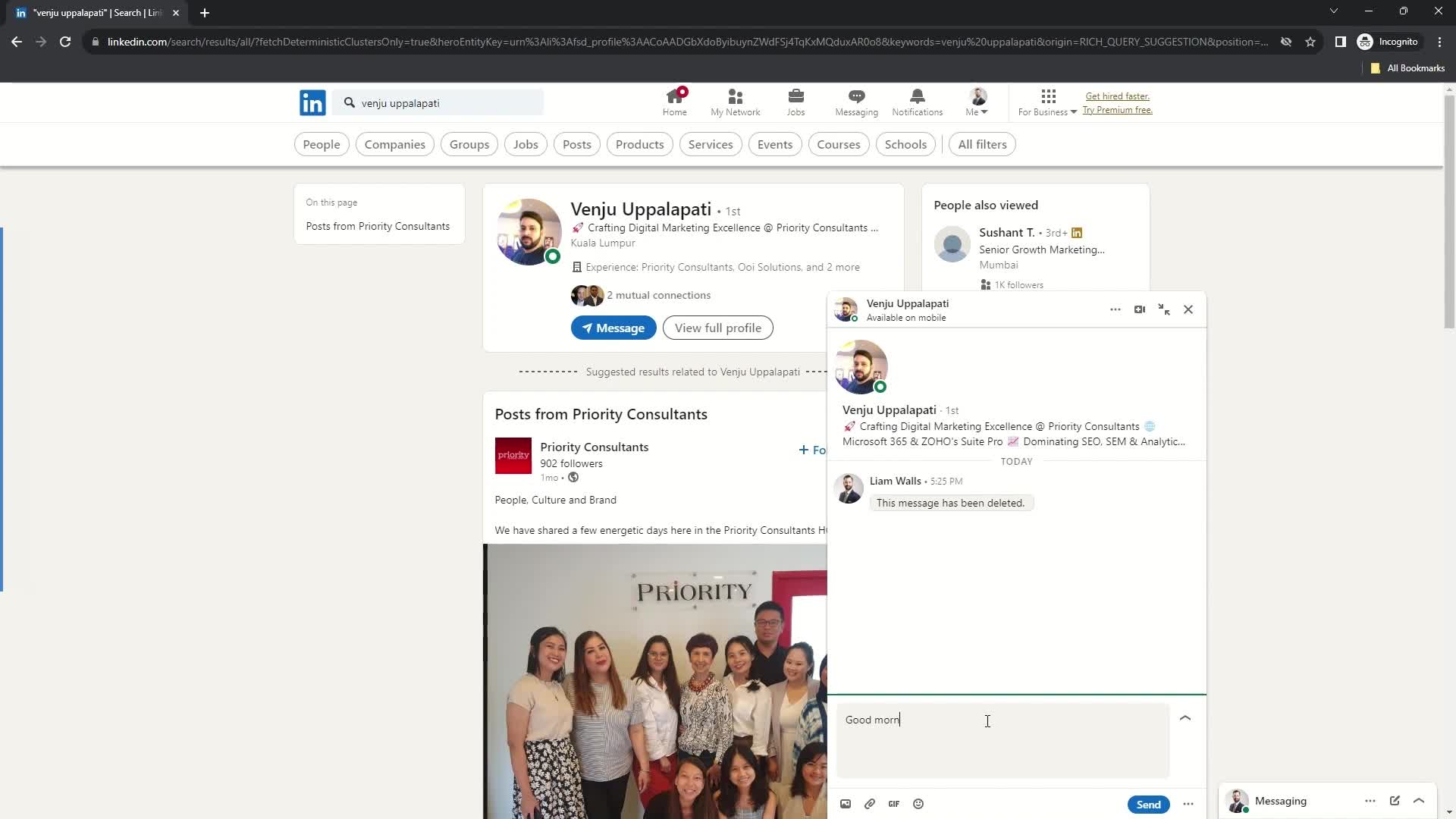Click View full profile button
Image resolution: width=1456 pixels, height=819 pixels.
[x=719, y=327]
